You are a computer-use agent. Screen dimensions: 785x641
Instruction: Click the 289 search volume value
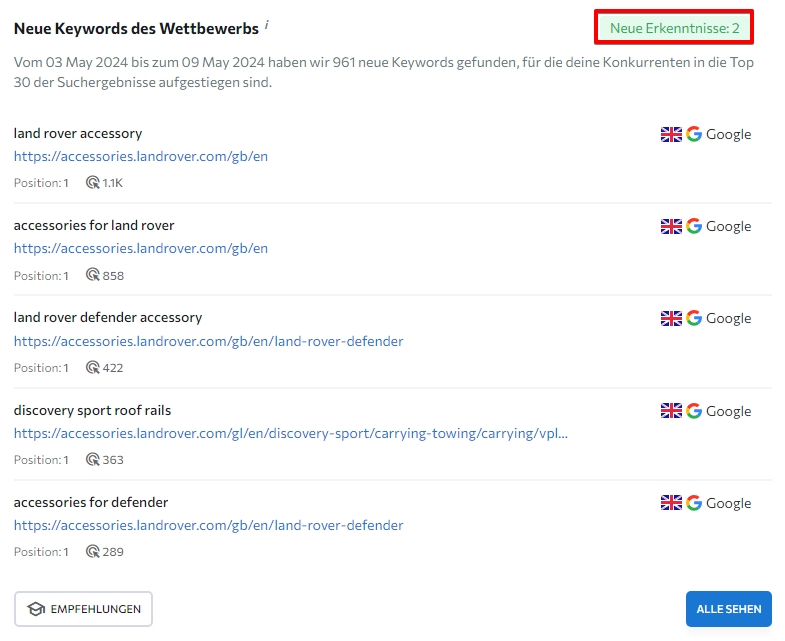click(113, 552)
